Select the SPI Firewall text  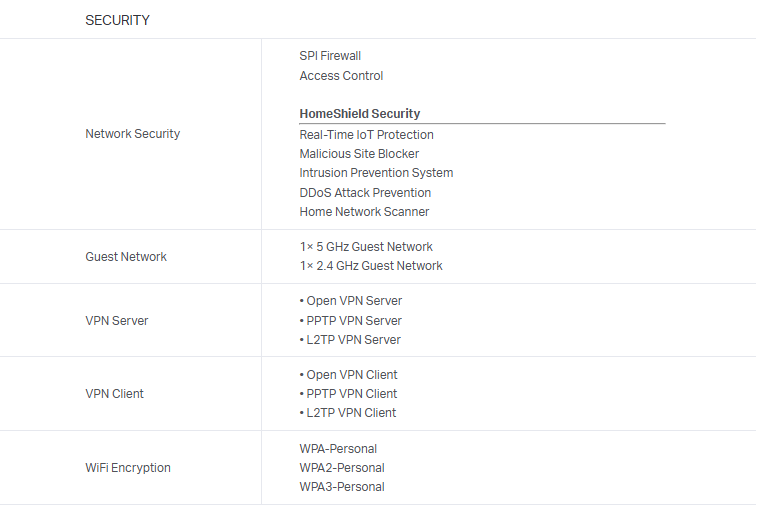tap(330, 56)
